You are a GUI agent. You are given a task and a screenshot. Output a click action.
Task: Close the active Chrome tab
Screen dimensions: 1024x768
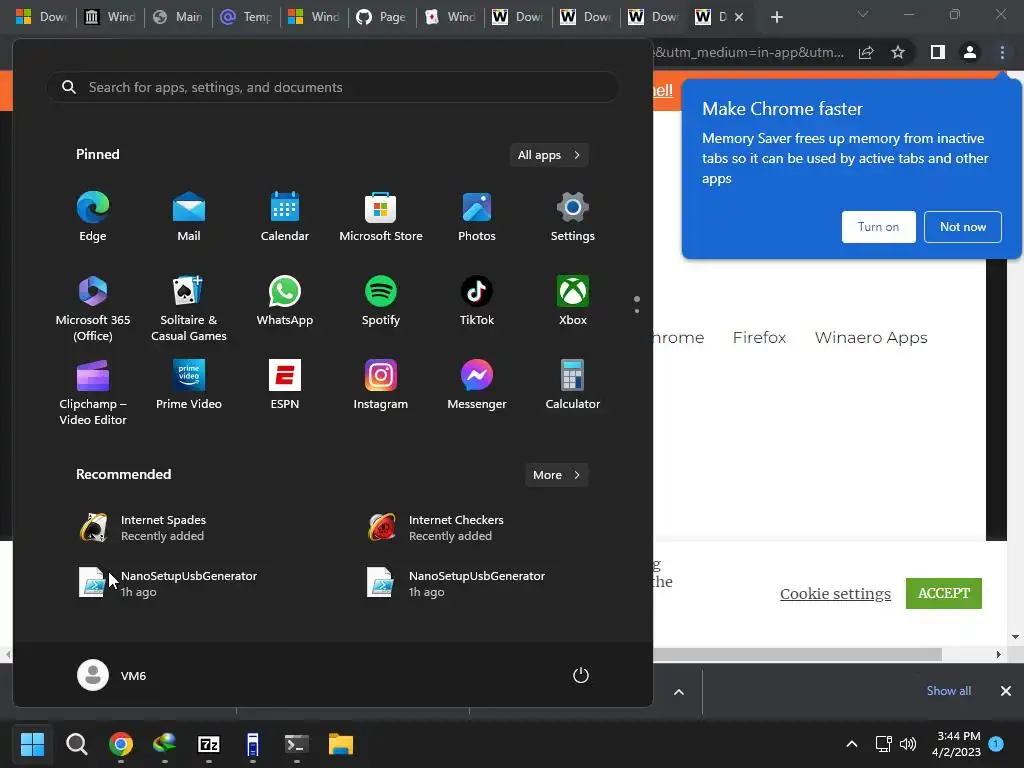point(739,17)
